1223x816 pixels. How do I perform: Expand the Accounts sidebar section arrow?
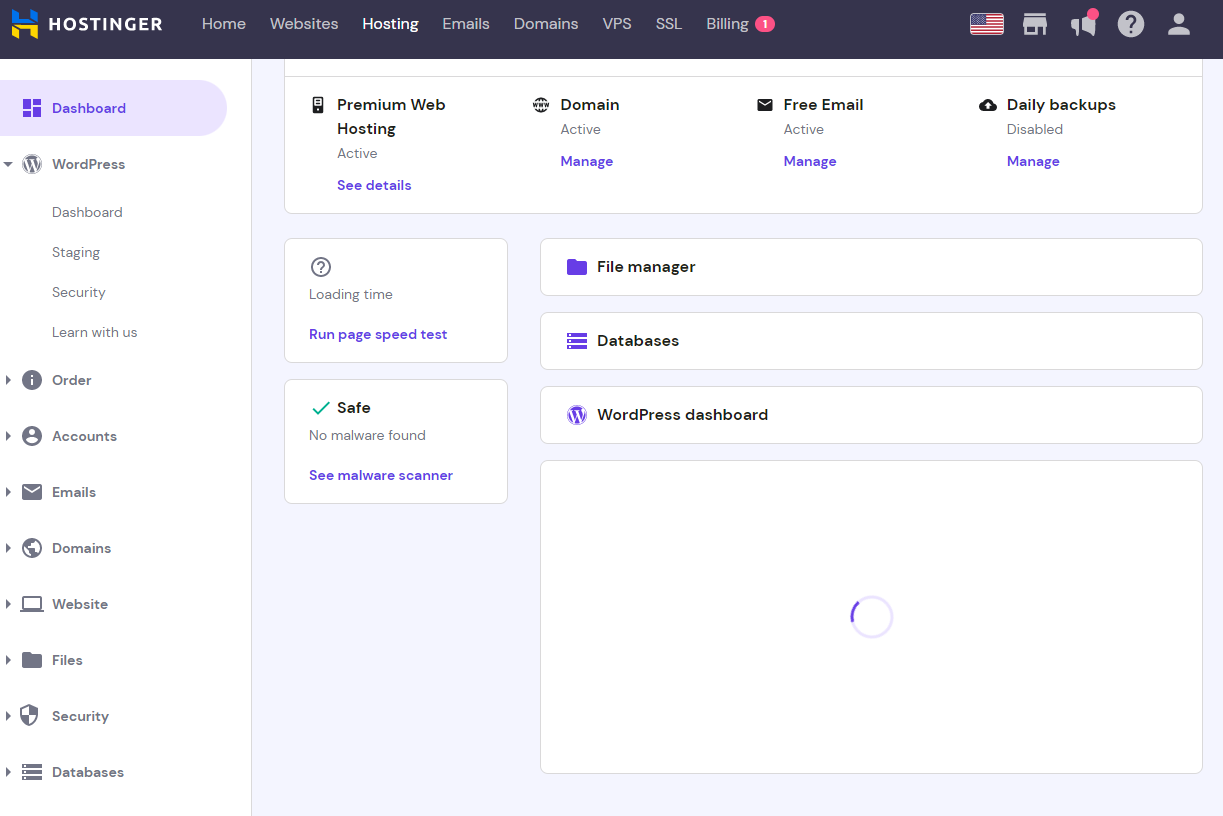click(x=8, y=436)
